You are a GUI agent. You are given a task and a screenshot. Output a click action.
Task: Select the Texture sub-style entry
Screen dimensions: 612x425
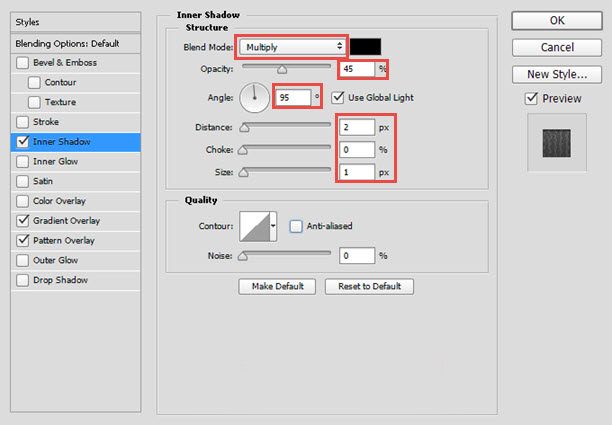[x=60, y=102]
